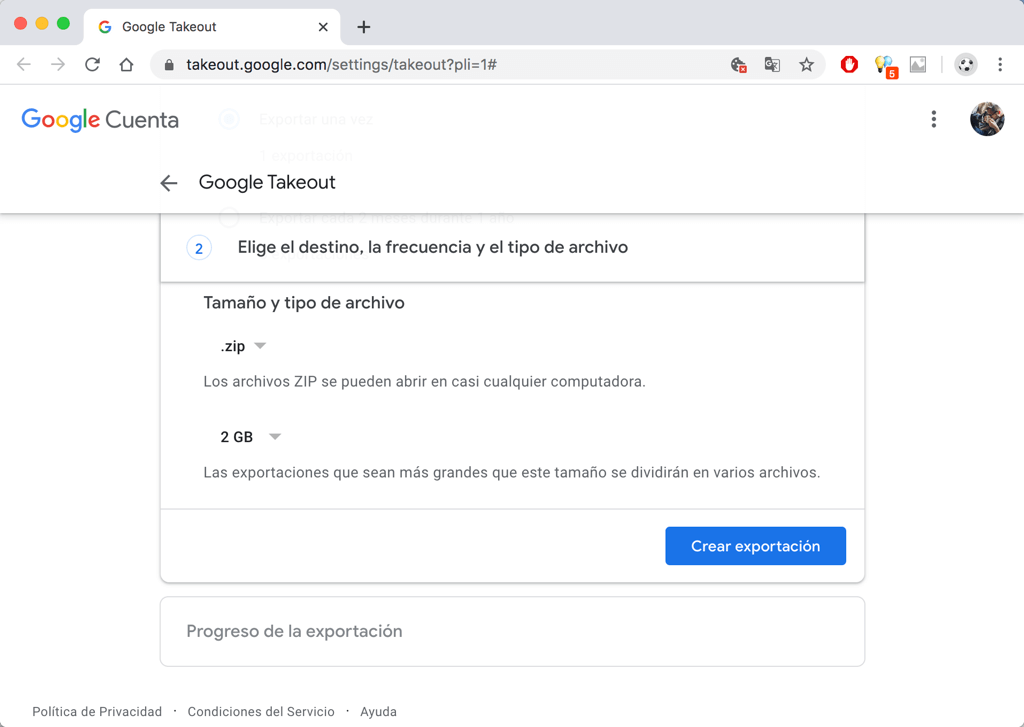Expand the Progreso de la exportación section
The image size is (1024, 727).
pyautogui.click(x=513, y=631)
